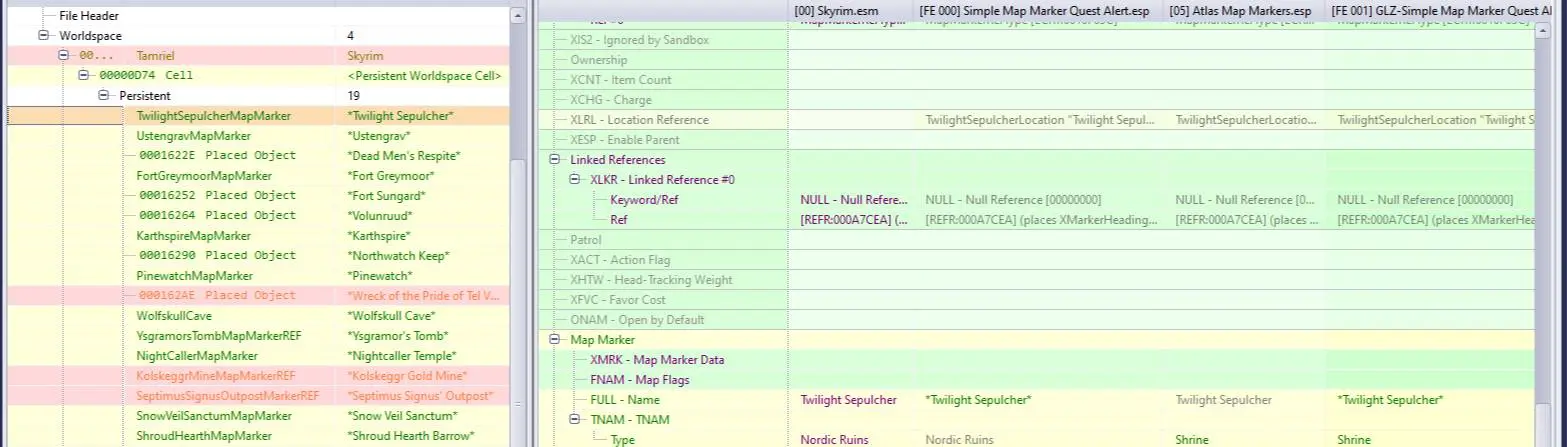Image resolution: width=1567 pixels, height=447 pixels.
Task: Select the Ownership row label
Action: pyautogui.click(x=598, y=60)
